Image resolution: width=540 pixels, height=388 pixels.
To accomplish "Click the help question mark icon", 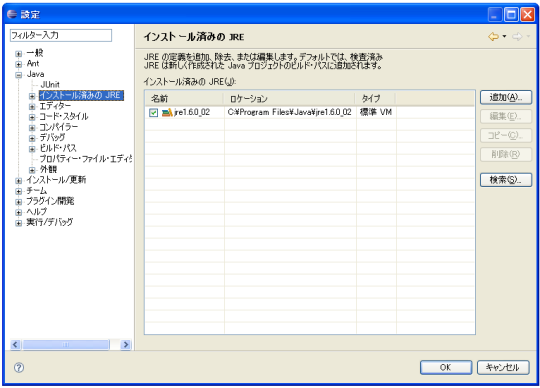I will pyautogui.click(x=19, y=368).
